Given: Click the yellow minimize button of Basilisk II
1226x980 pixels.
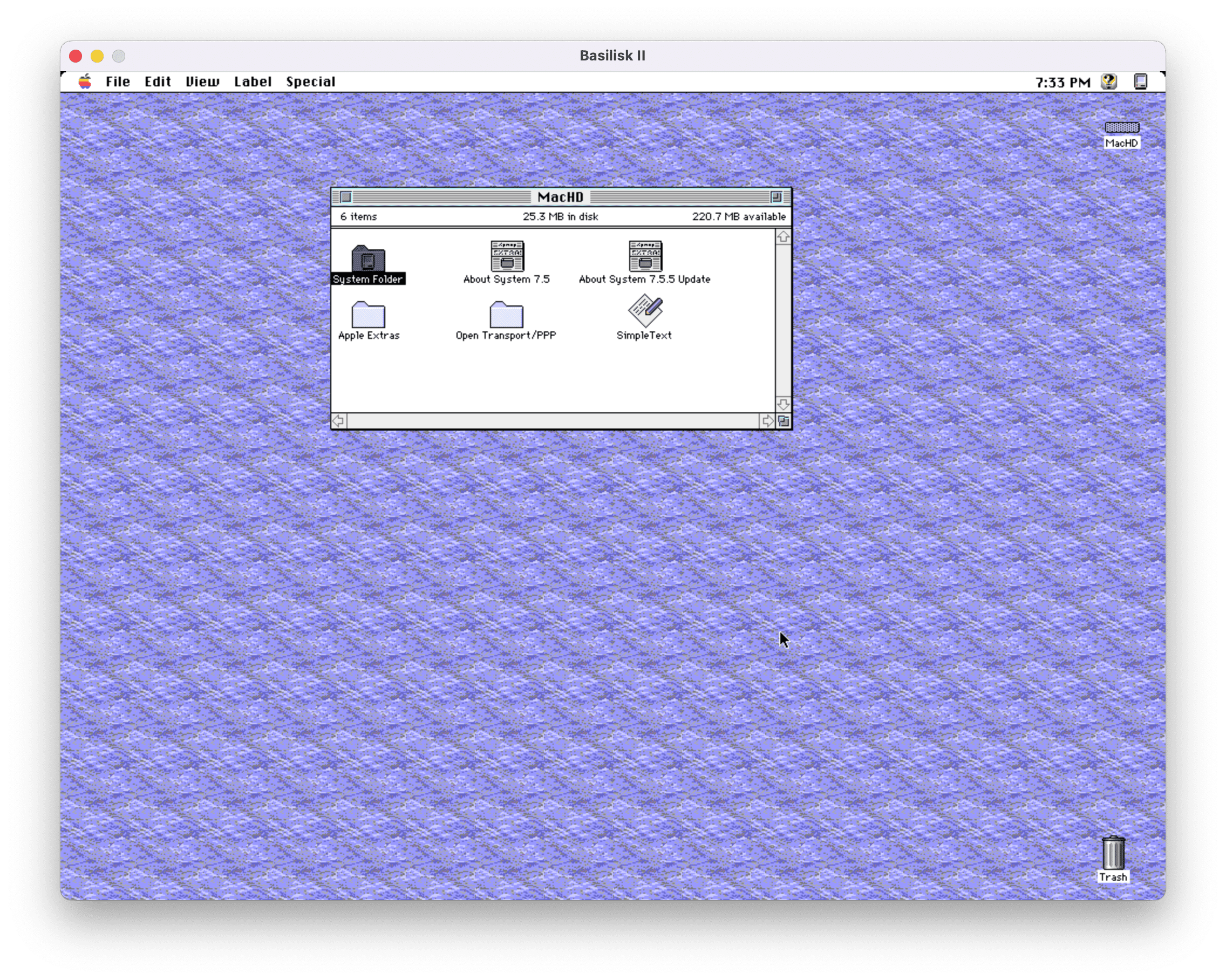Looking at the screenshot, I should [97, 56].
